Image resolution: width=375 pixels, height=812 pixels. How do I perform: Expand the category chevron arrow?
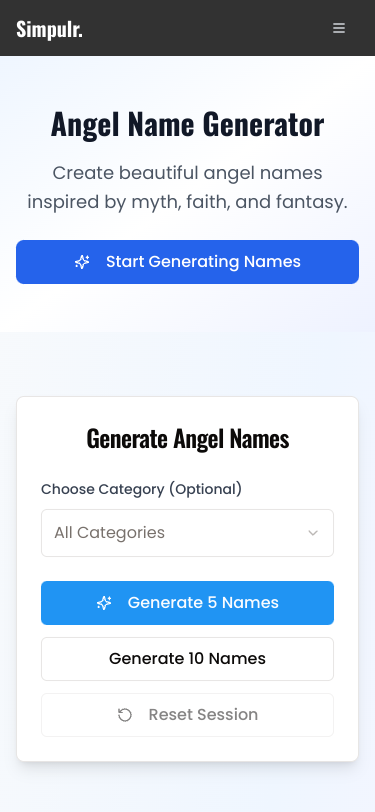[313, 533]
